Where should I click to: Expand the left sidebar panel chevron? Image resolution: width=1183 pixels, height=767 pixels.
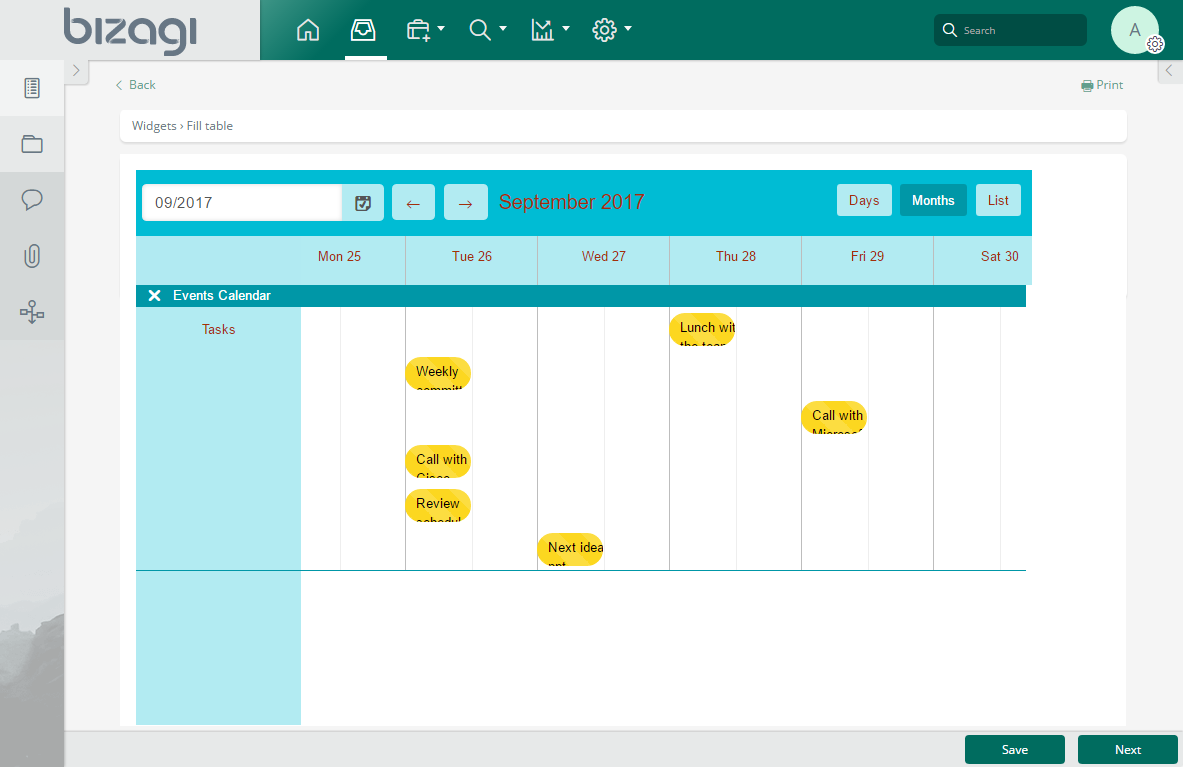pyautogui.click(x=76, y=71)
